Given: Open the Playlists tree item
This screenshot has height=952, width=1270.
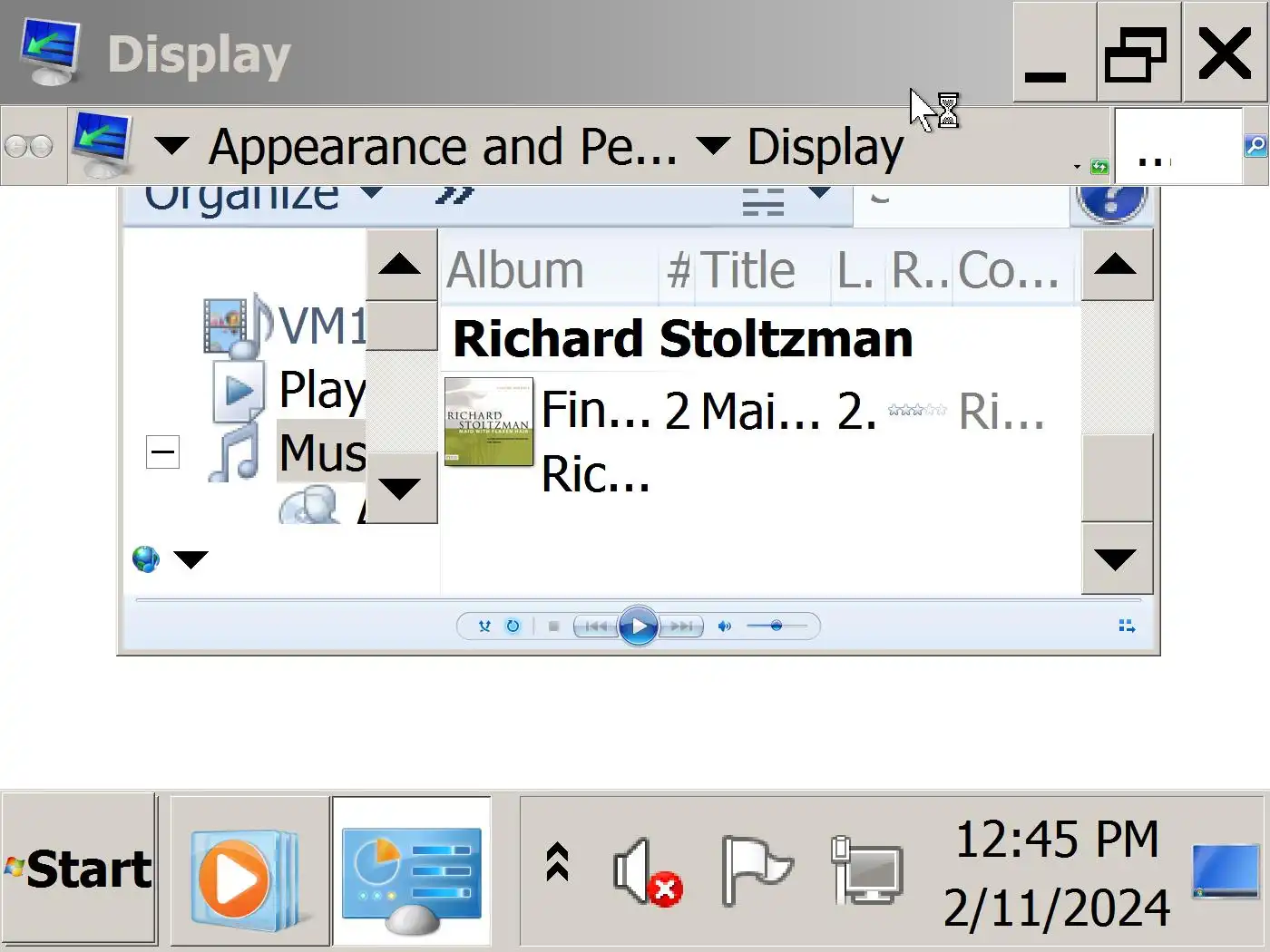Looking at the screenshot, I should click(323, 390).
